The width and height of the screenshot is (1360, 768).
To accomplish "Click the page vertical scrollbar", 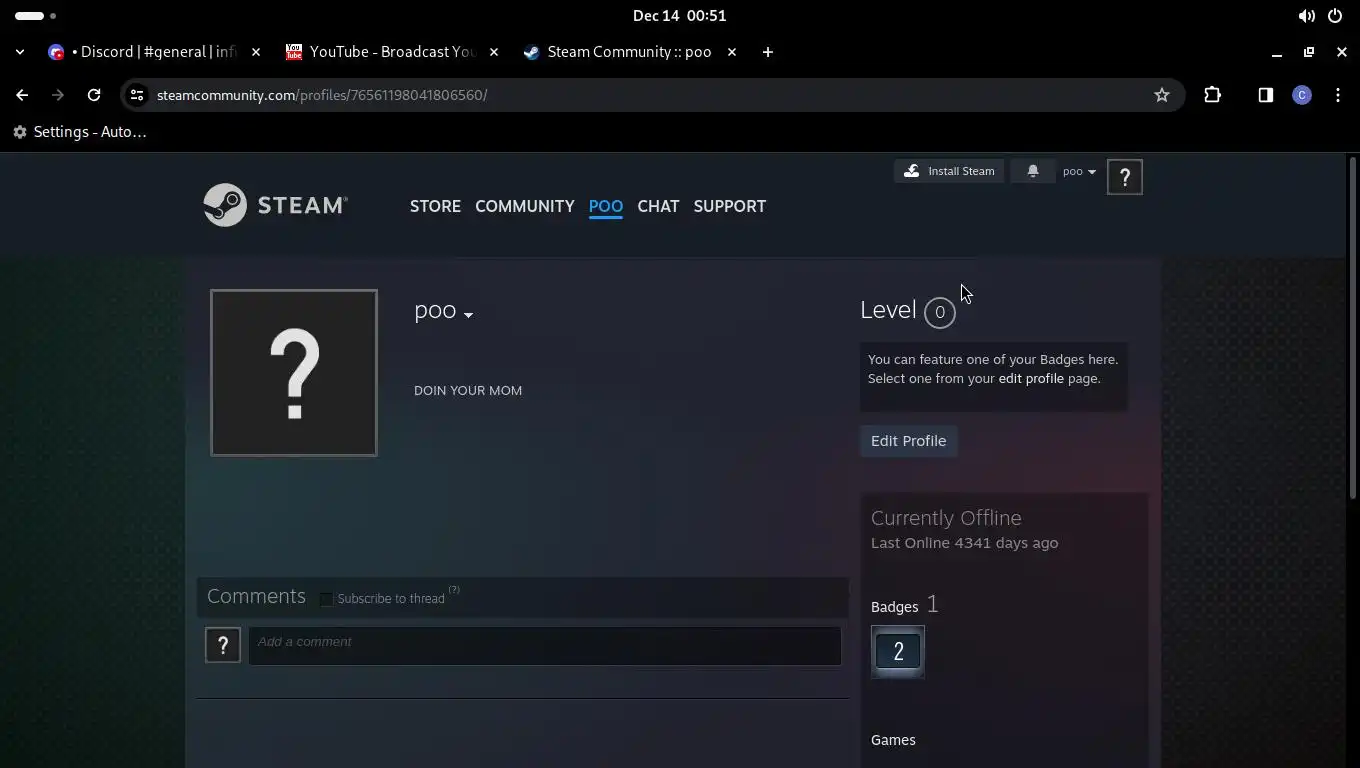I will [x=1353, y=330].
